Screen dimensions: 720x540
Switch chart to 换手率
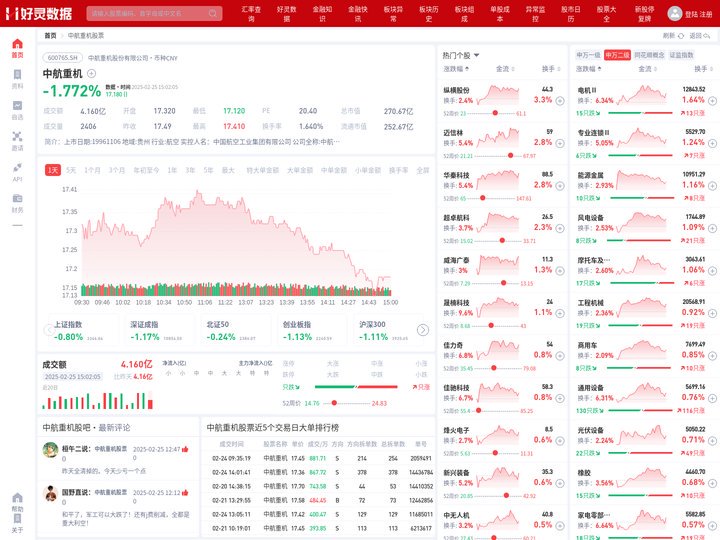pos(399,170)
